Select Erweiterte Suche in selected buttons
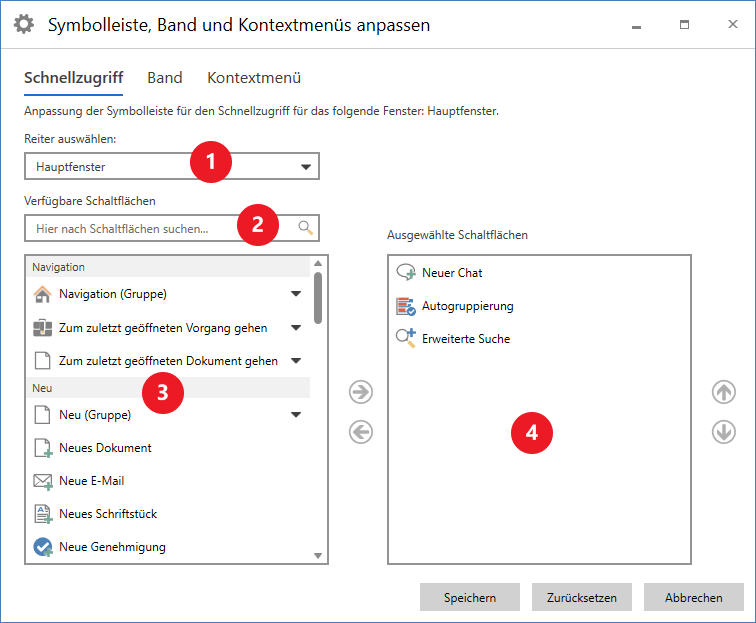This screenshot has width=756, height=623. click(539, 339)
